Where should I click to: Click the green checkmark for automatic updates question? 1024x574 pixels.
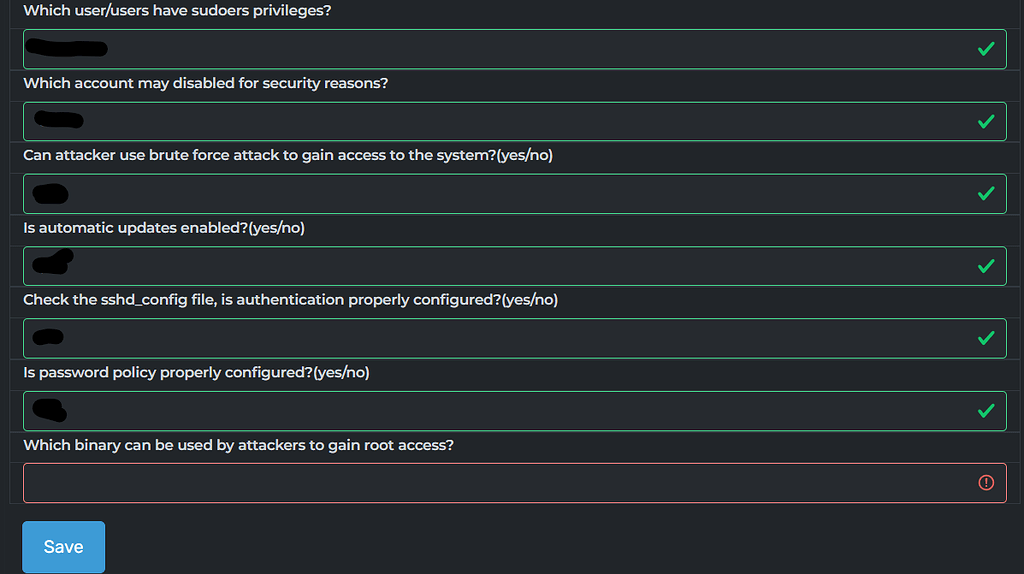pos(986,266)
